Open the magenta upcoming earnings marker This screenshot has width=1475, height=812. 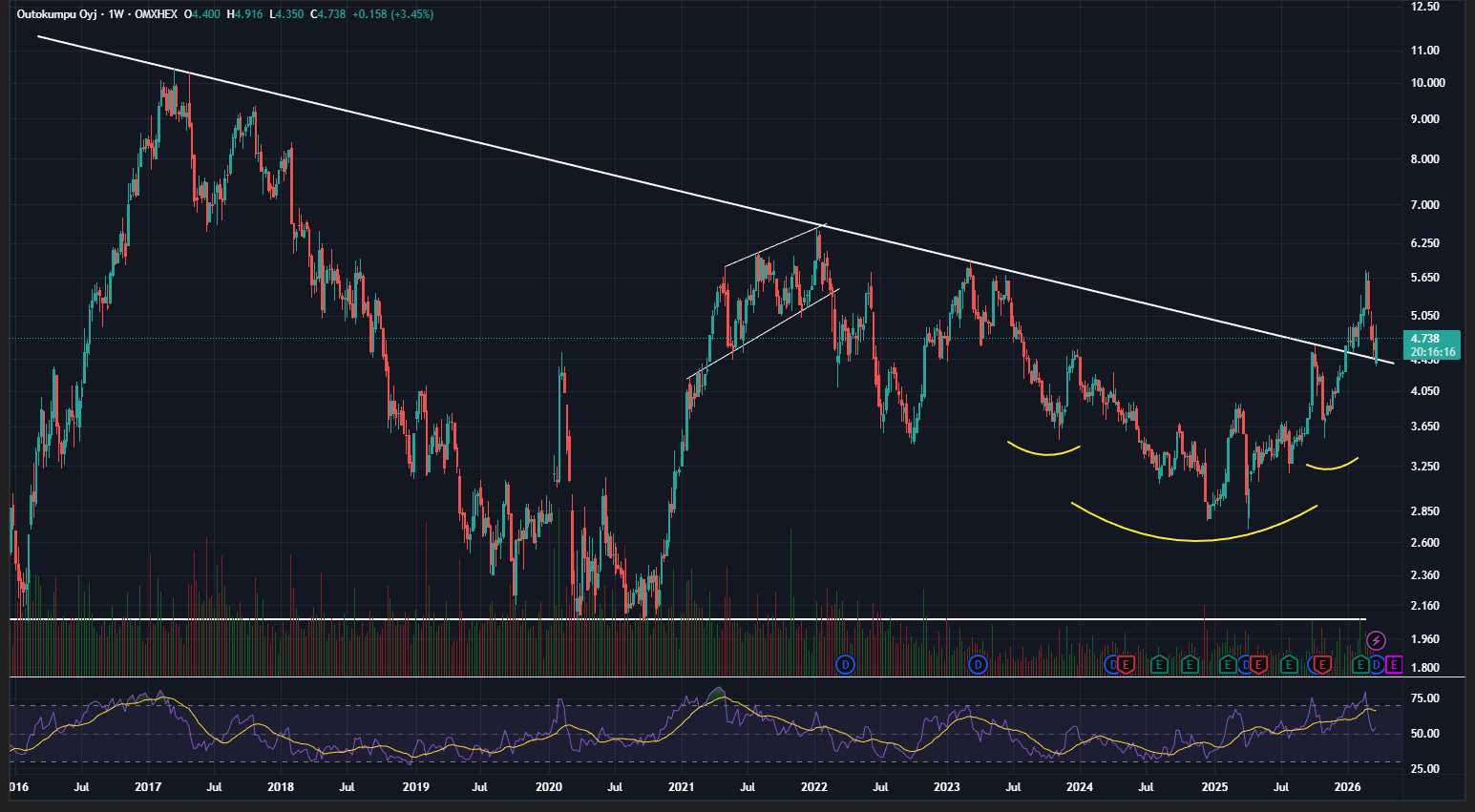[x=1394, y=664]
